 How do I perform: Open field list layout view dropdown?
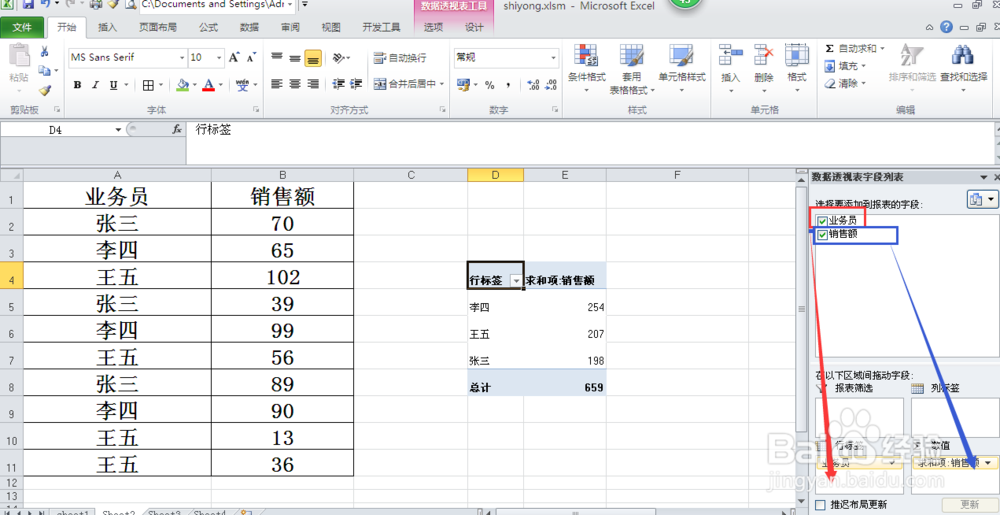[x=982, y=199]
